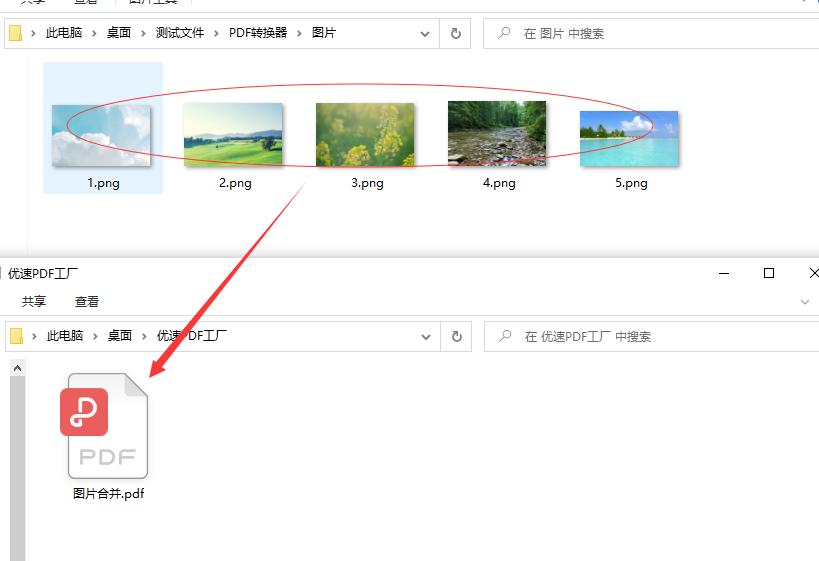Image resolution: width=819 pixels, height=561 pixels.
Task: Expand chevron after PDF转换器 in address bar
Action: click(x=299, y=33)
